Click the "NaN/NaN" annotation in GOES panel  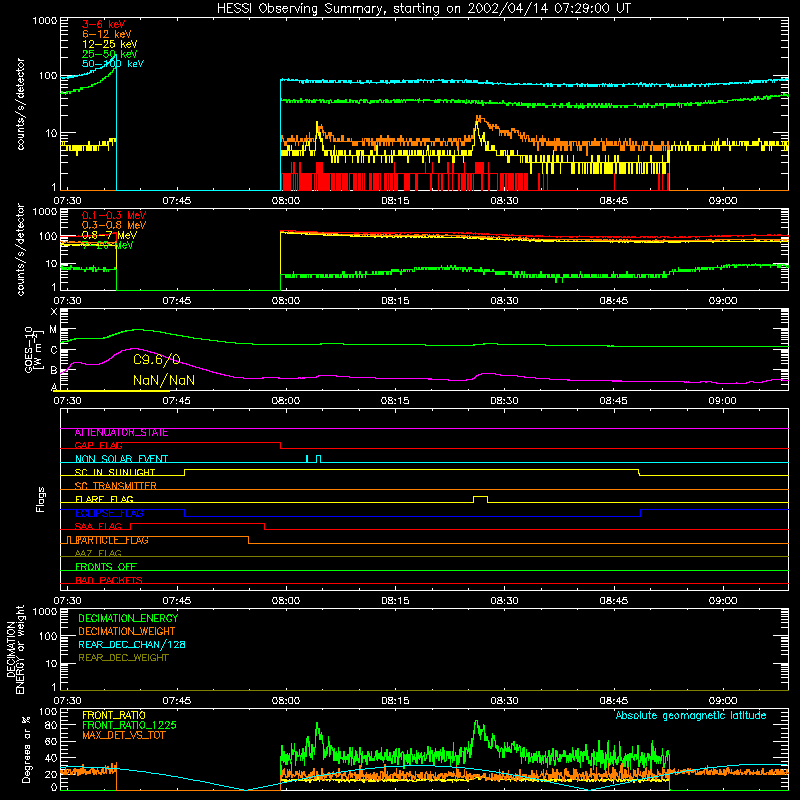click(x=164, y=381)
